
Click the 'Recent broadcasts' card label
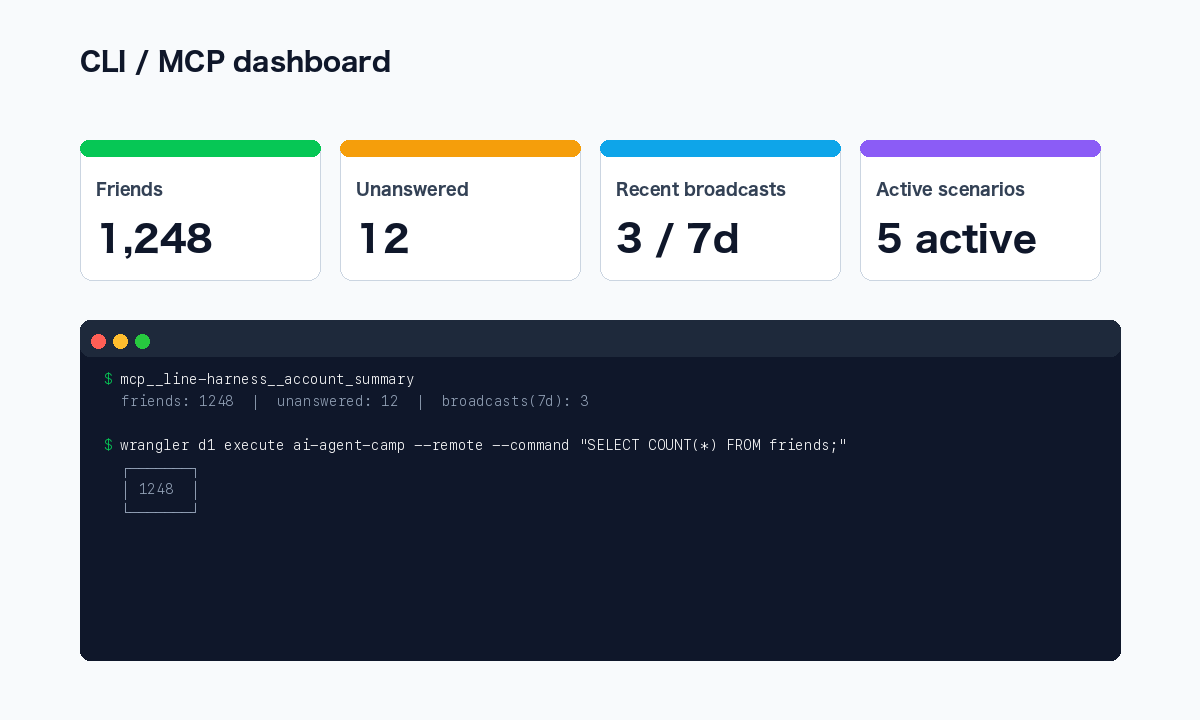pos(701,190)
